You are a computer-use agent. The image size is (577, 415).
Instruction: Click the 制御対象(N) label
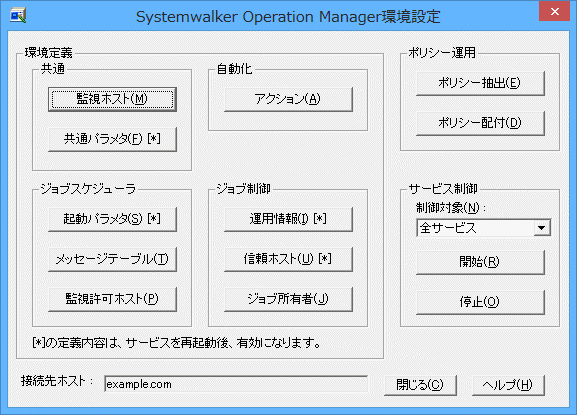(x=451, y=208)
